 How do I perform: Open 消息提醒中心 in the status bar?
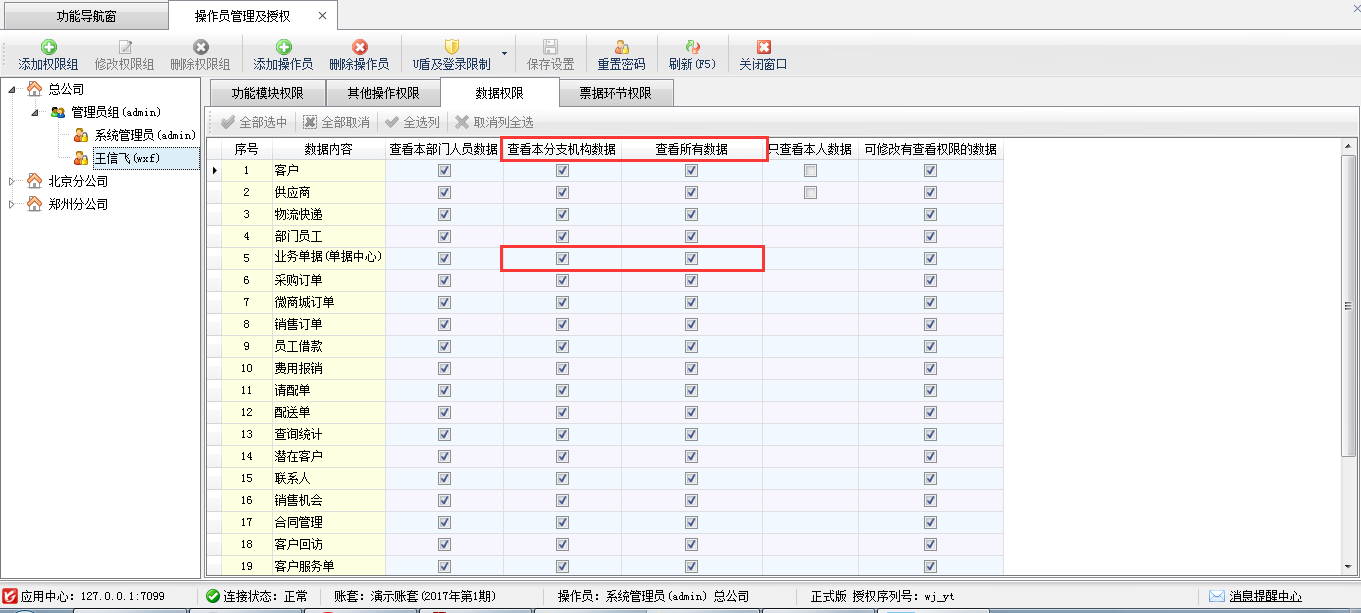coord(1255,596)
